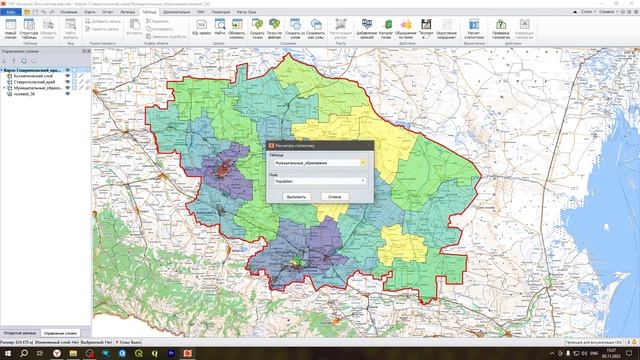This screenshot has width=640, height=360.
Task: Collapse the Карта: Ставропольский_край tree node
Action: (2, 70)
